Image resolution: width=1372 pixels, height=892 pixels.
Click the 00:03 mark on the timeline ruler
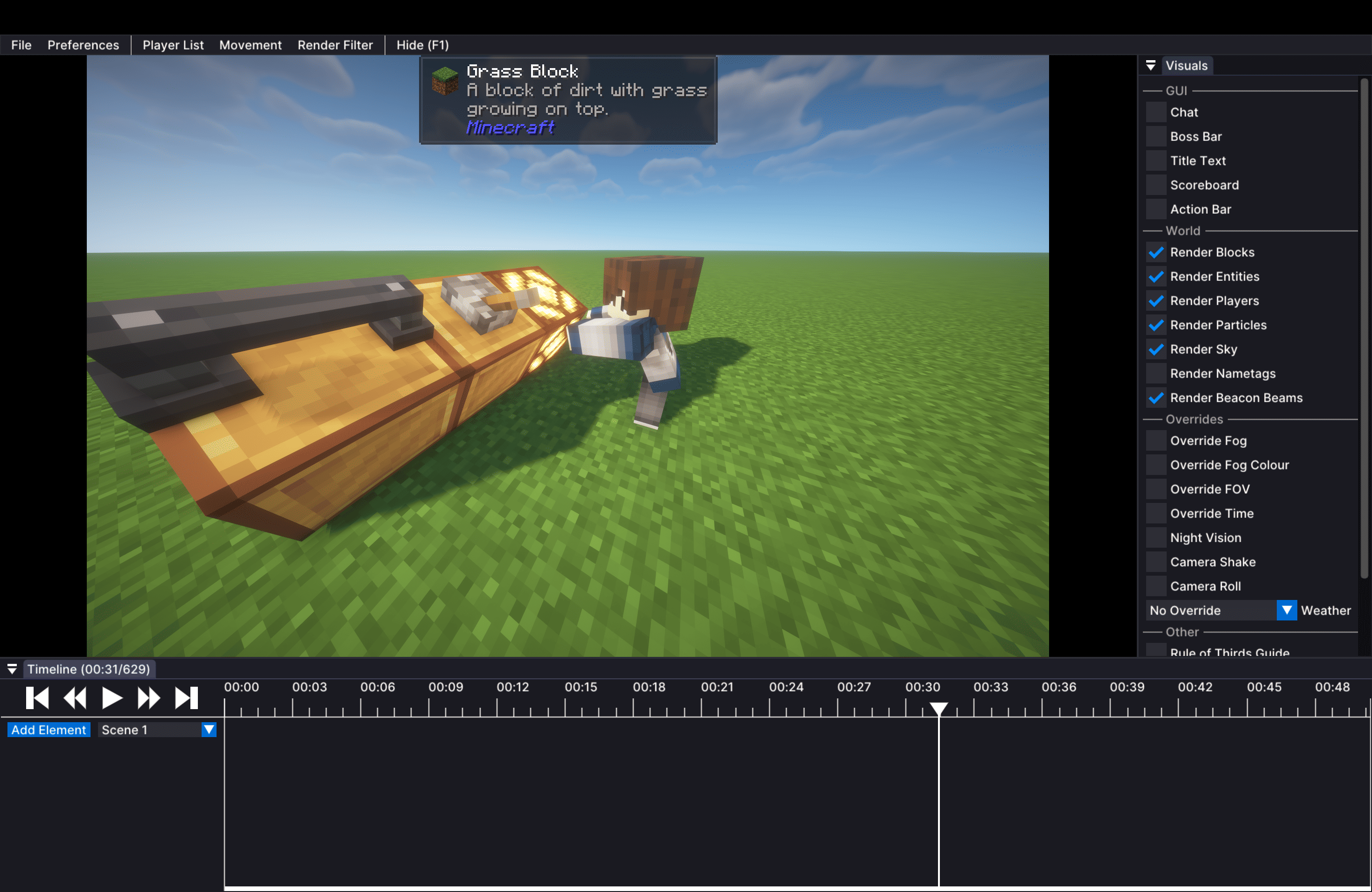[309, 687]
